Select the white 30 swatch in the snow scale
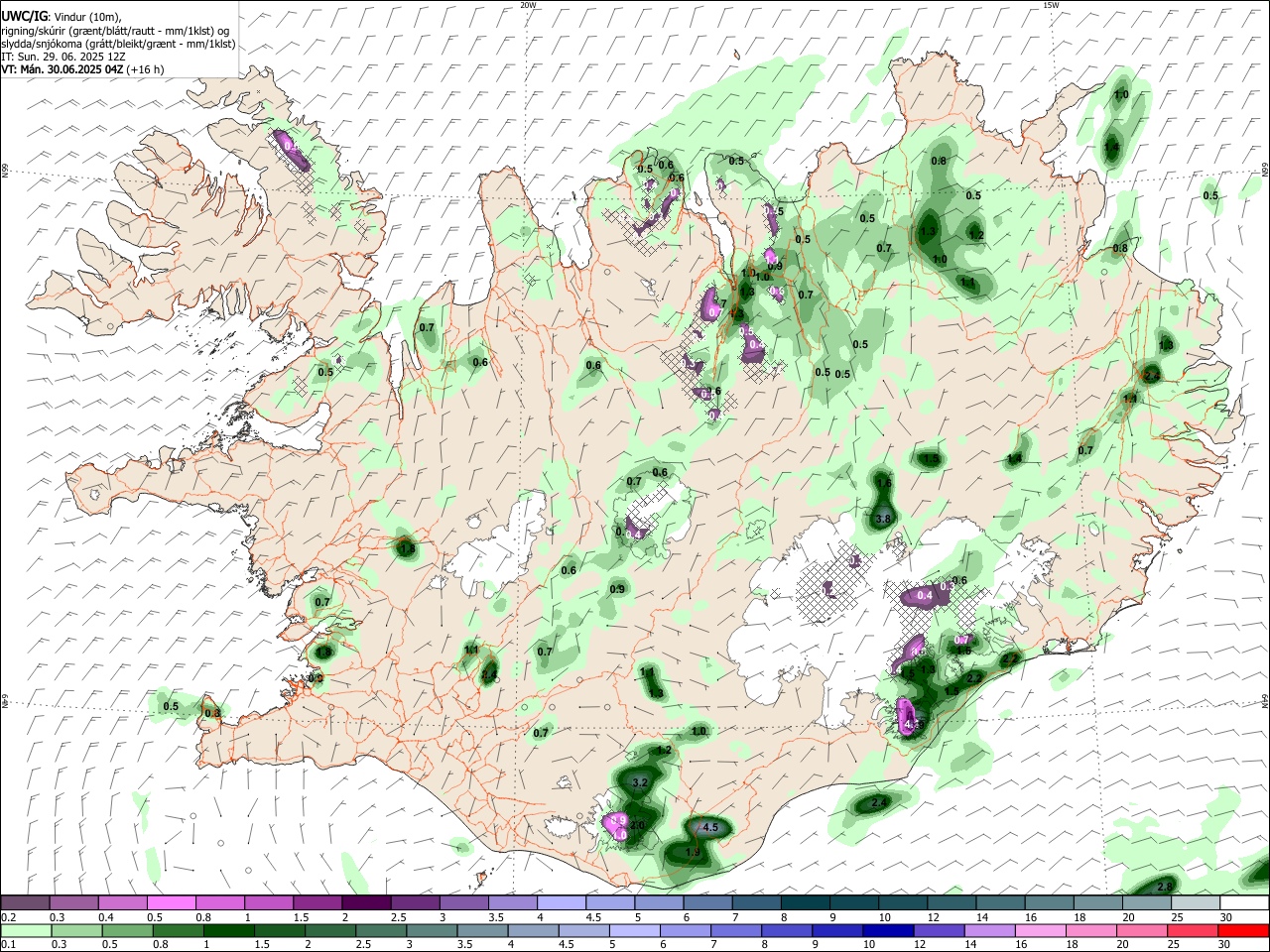Image resolution: width=1270 pixels, height=952 pixels. click(x=1244, y=903)
